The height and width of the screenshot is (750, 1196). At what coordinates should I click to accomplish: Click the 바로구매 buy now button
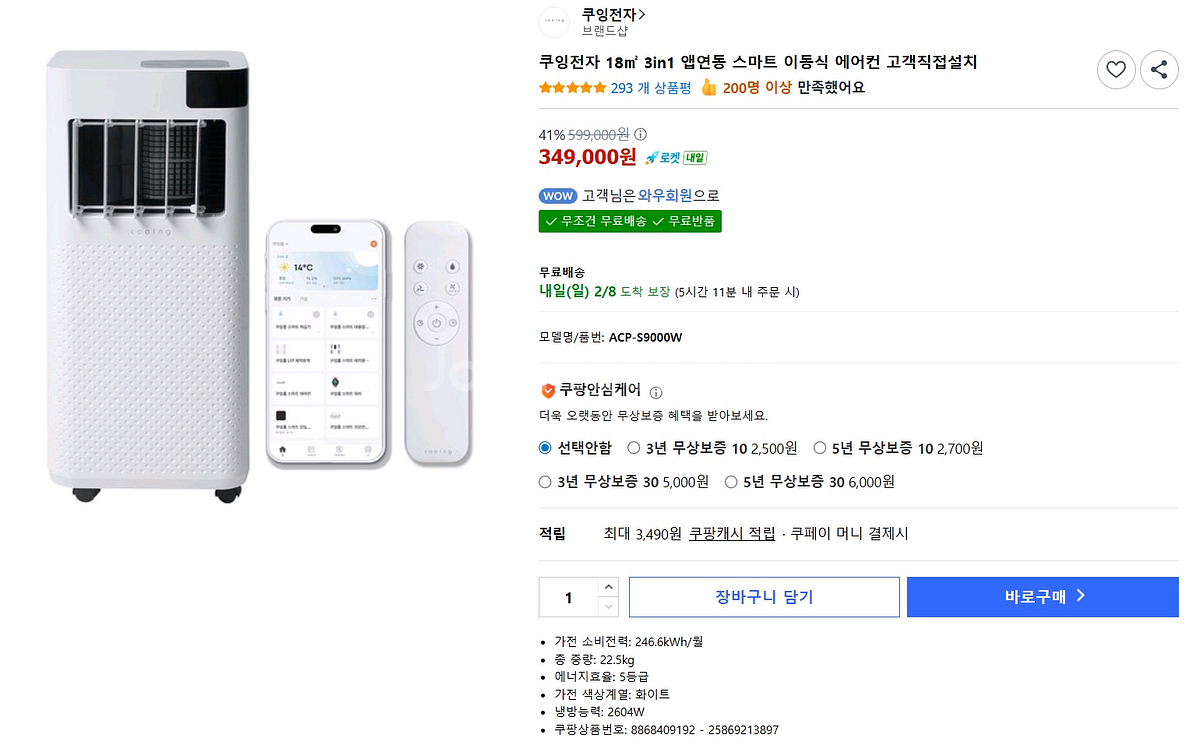click(1044, 597)
